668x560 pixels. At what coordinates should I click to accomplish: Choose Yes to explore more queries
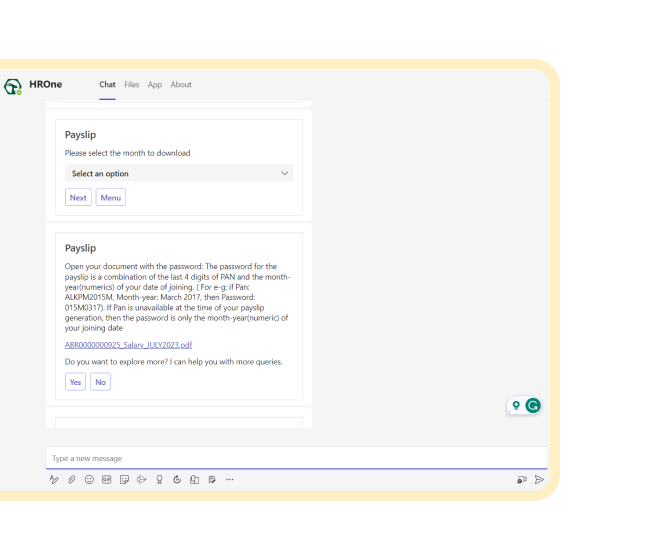(x=75, y=381)
